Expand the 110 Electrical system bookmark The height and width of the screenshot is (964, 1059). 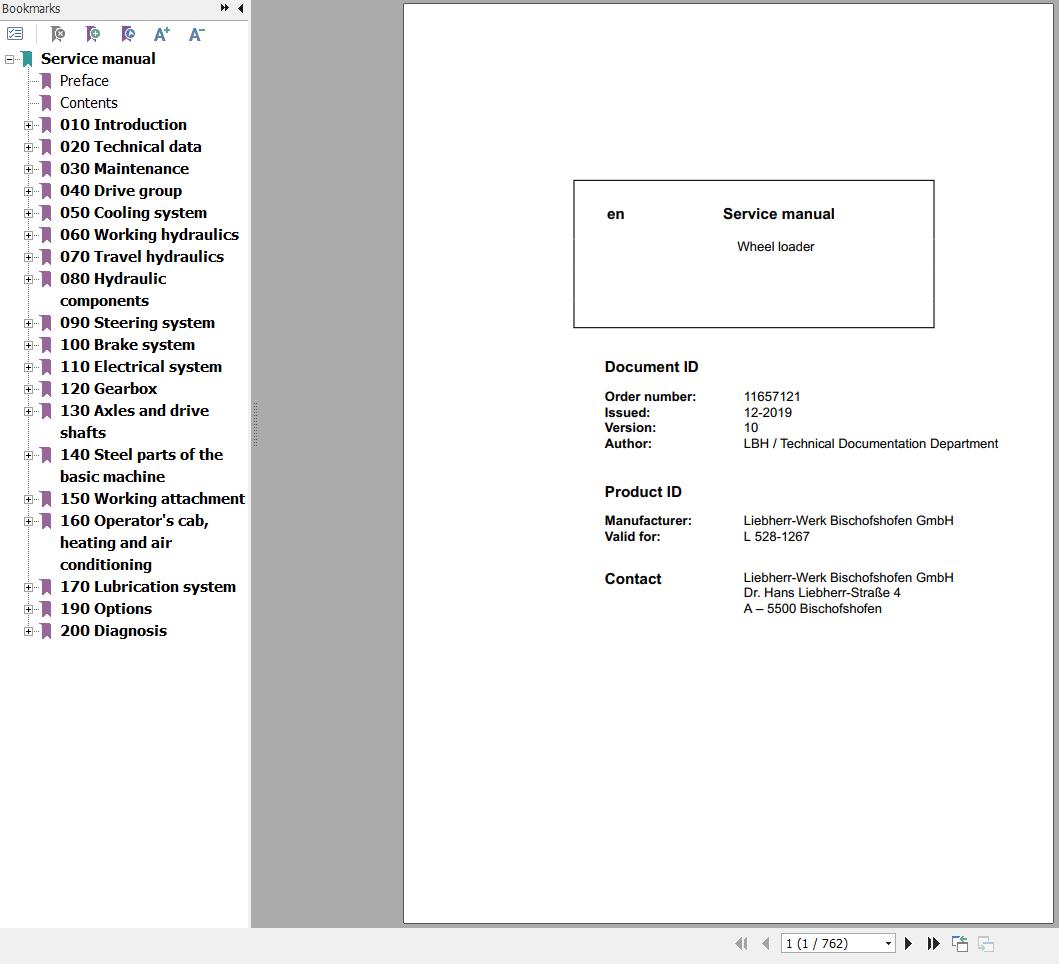[28, 367]
